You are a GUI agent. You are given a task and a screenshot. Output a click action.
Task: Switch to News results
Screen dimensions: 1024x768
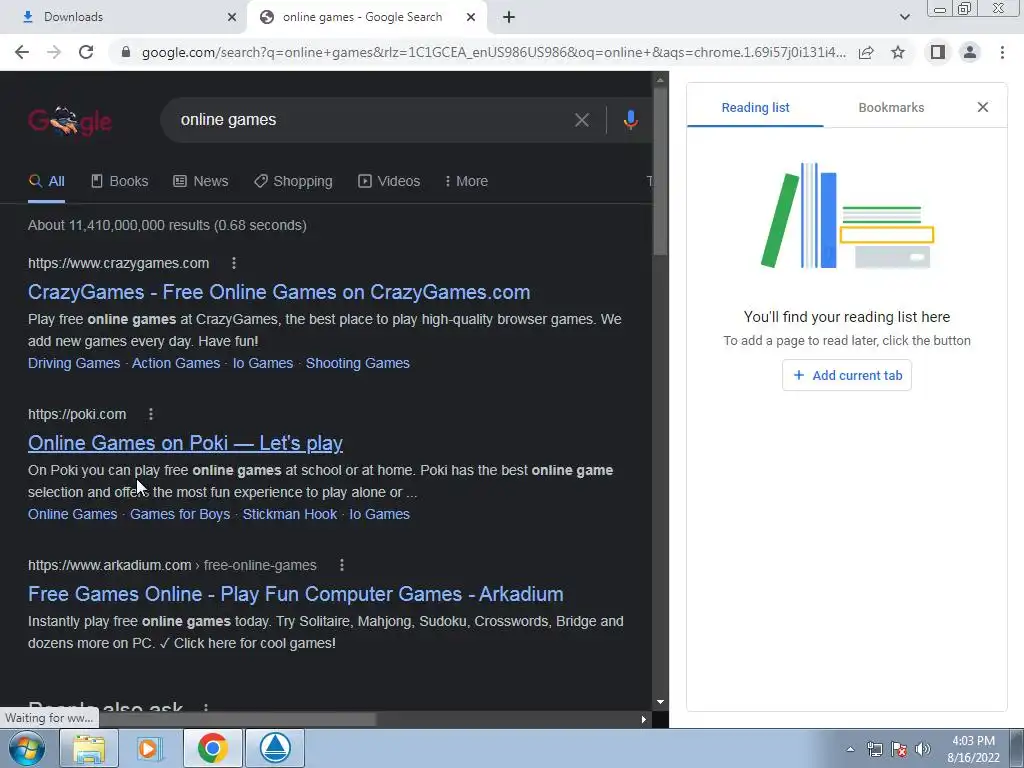(x=200, y=181)
